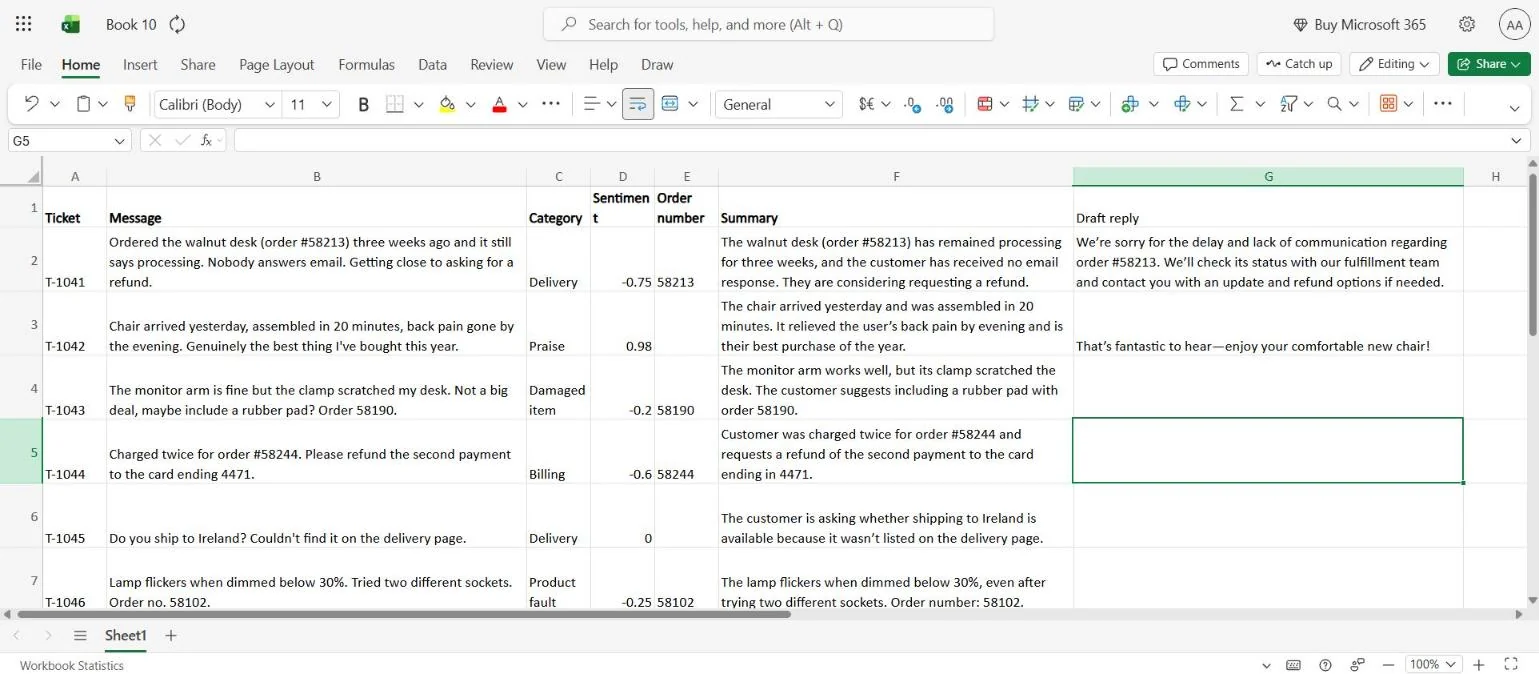Open the app launcher grid icon
This screenshot has height=674, width=1539.
(x=24, y=24)
